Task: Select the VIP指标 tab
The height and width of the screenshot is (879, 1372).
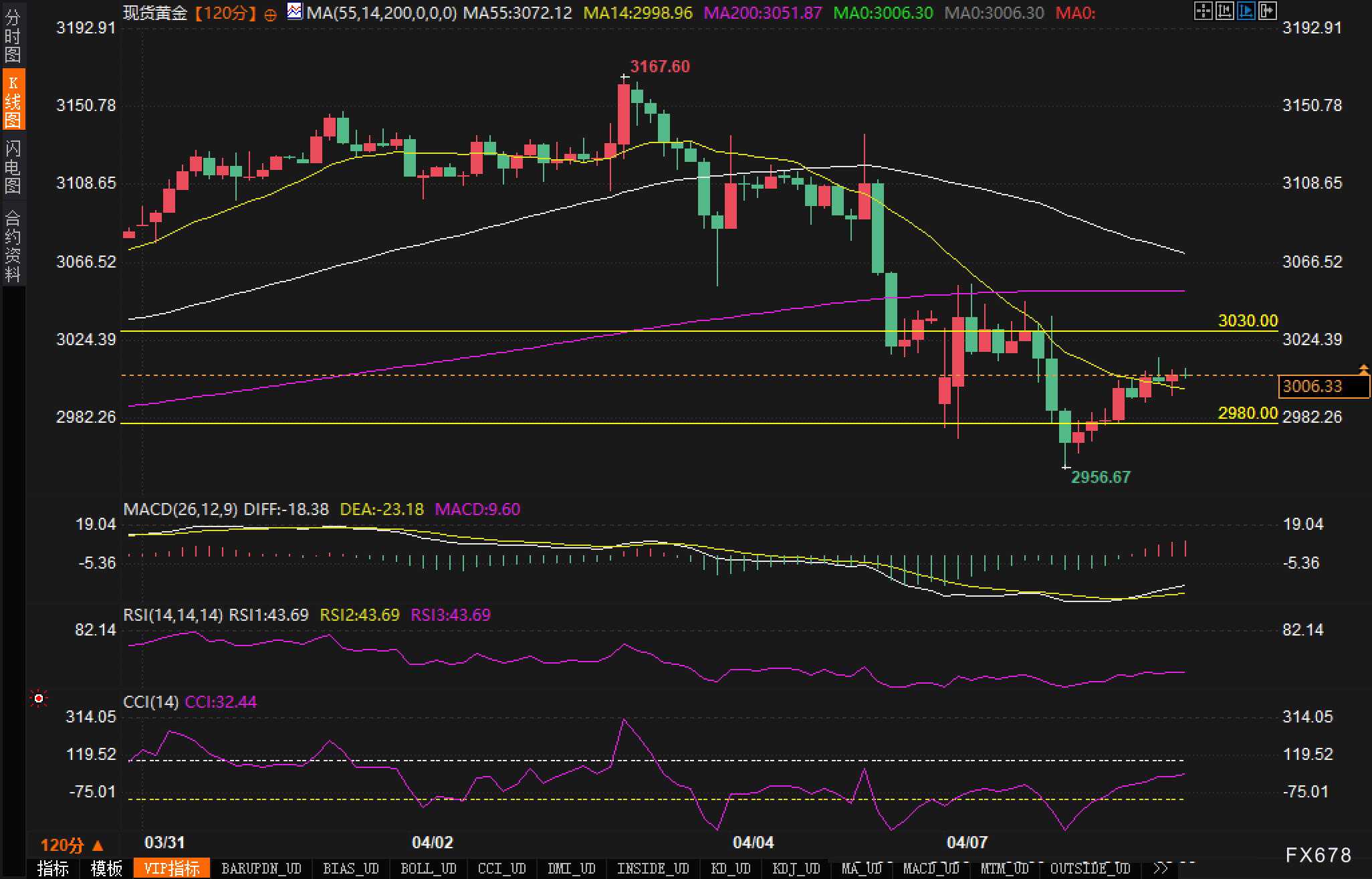Action: pos(172,868)
